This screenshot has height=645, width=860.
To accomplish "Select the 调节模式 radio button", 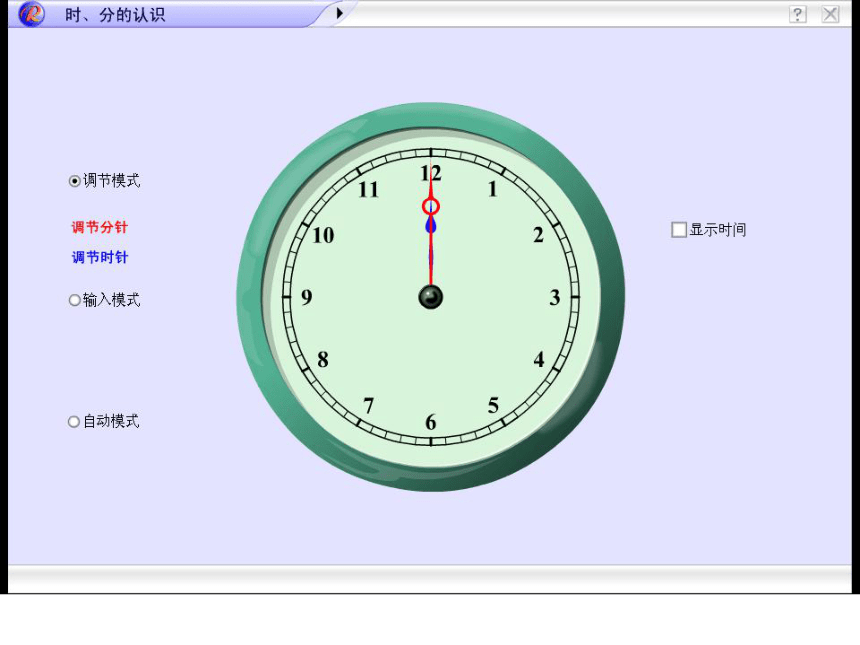I will [x=75, y=181].
